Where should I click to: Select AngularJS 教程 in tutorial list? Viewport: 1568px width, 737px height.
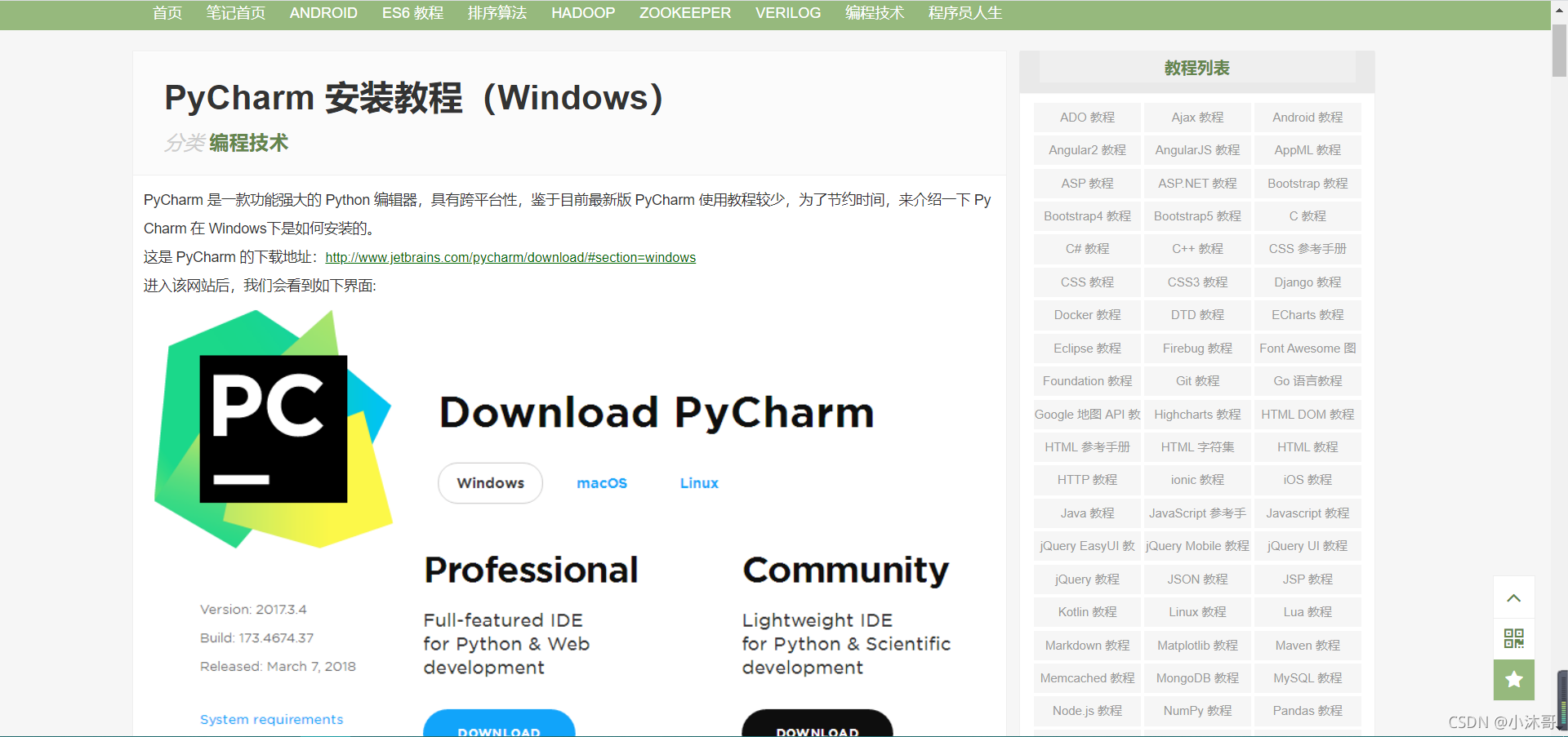click(1197, 150)
